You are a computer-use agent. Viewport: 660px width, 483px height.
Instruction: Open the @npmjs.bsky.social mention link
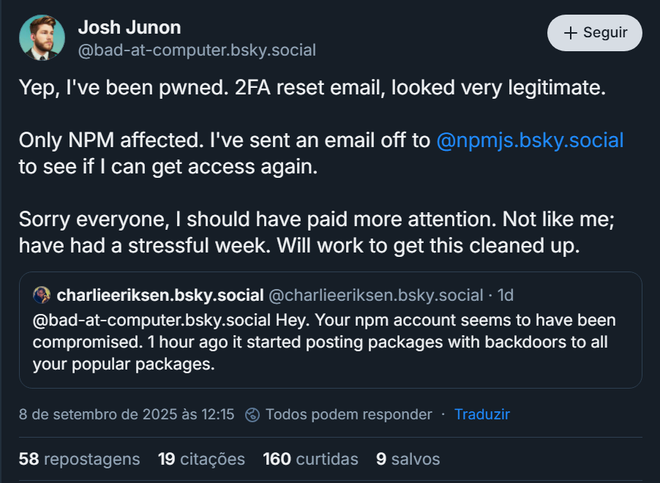tap(530, 140)
